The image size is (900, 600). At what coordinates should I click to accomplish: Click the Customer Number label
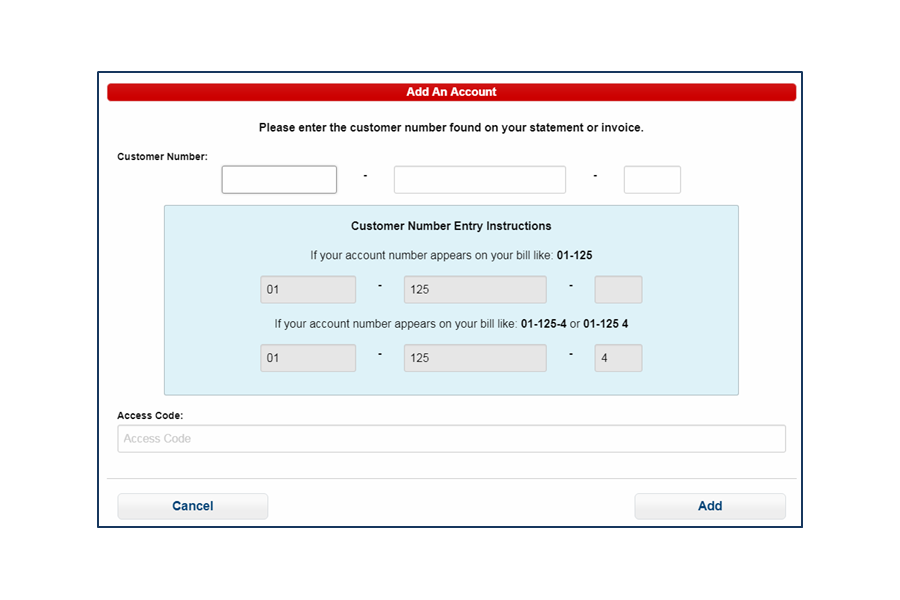click(162, 157)
